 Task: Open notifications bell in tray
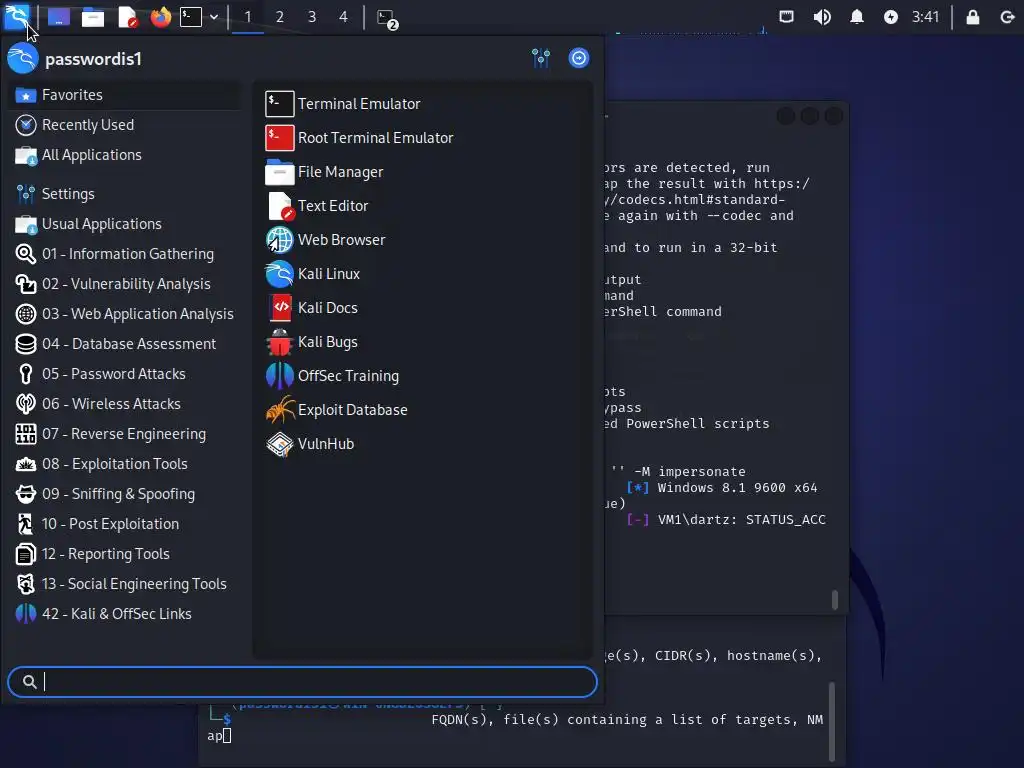pos(857,17)
